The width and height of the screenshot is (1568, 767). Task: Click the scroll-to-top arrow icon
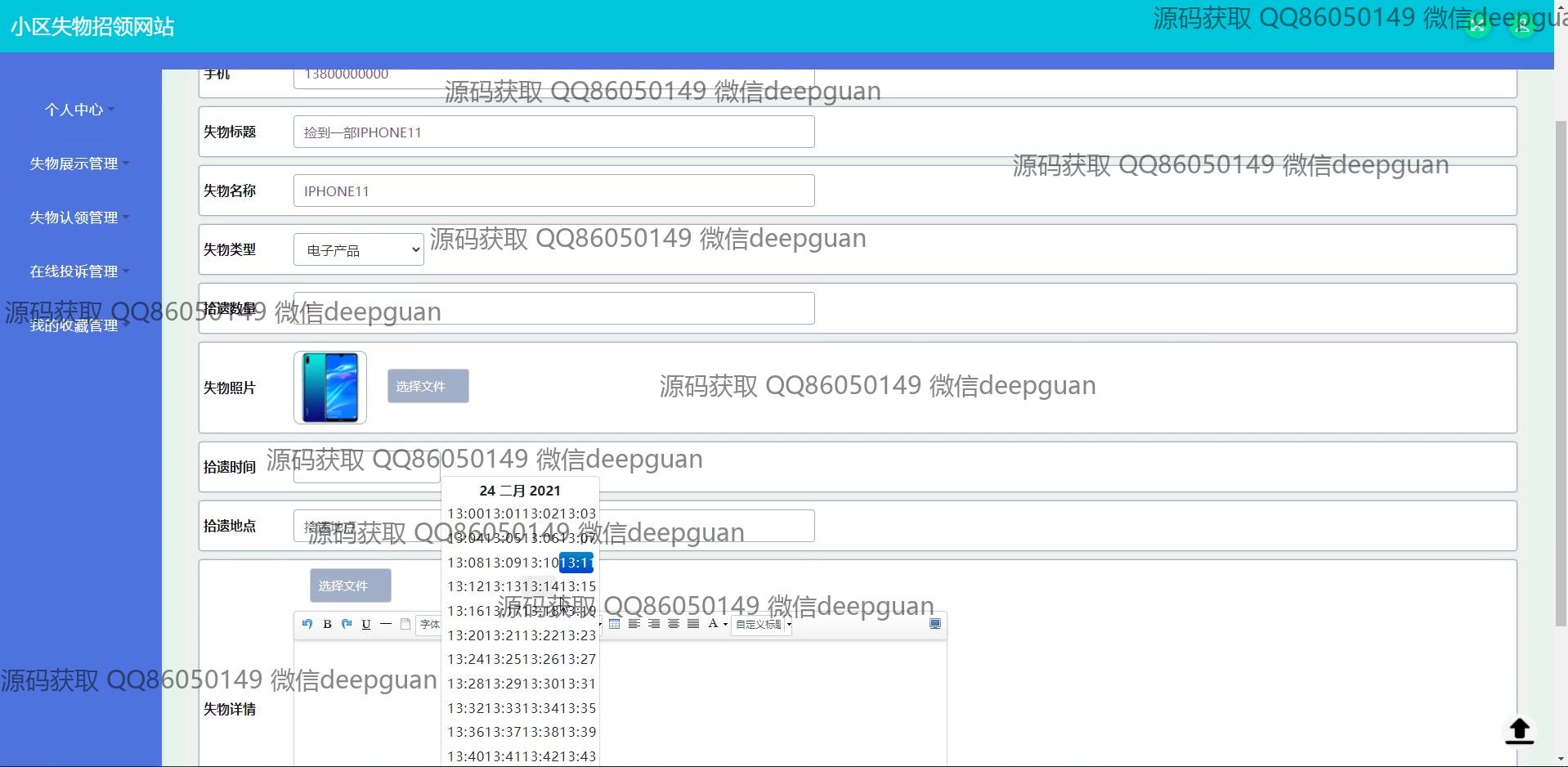(1520, 731)
